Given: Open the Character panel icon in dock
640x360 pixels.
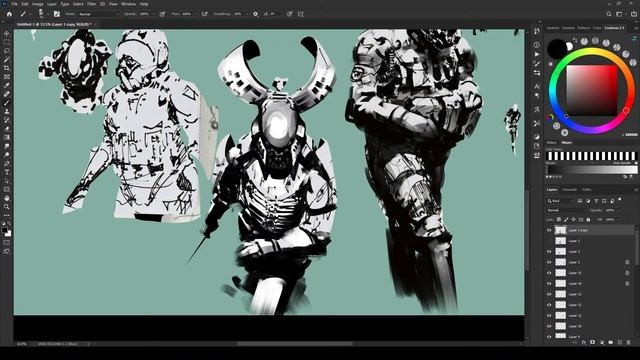Looking at the screenshot, I should pos(537,86).
